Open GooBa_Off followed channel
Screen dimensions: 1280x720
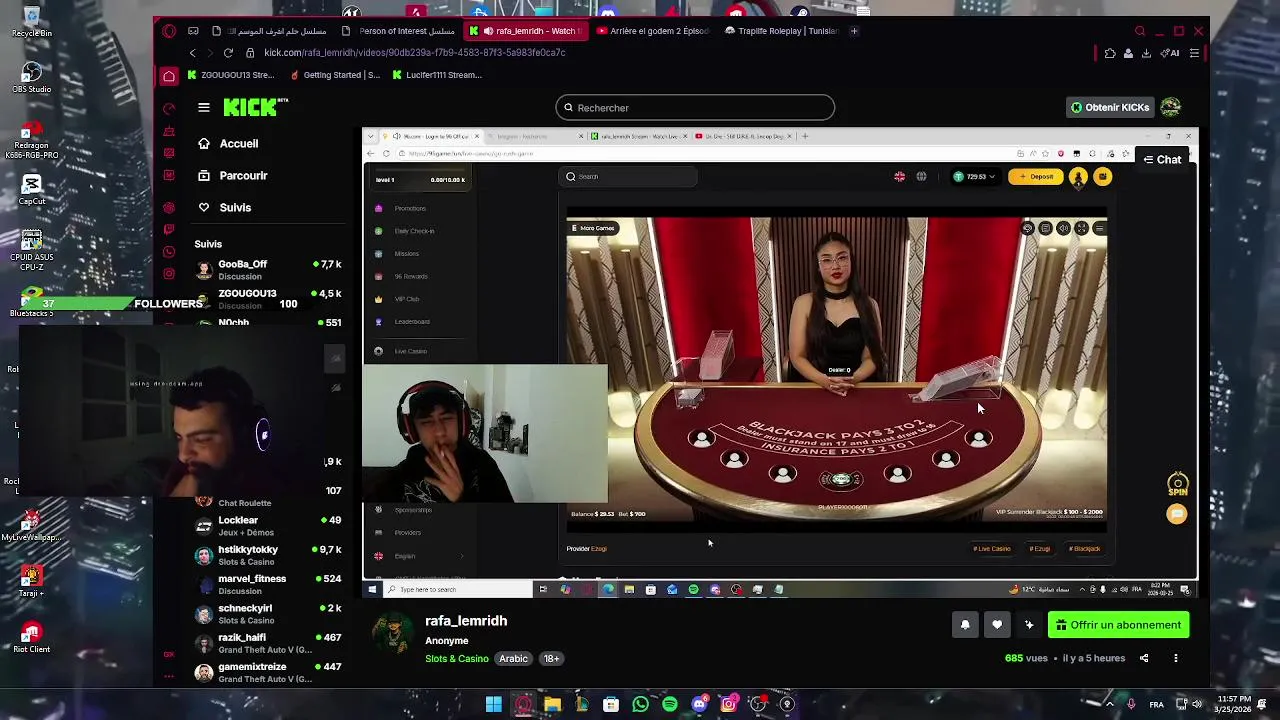coord(269,269)
